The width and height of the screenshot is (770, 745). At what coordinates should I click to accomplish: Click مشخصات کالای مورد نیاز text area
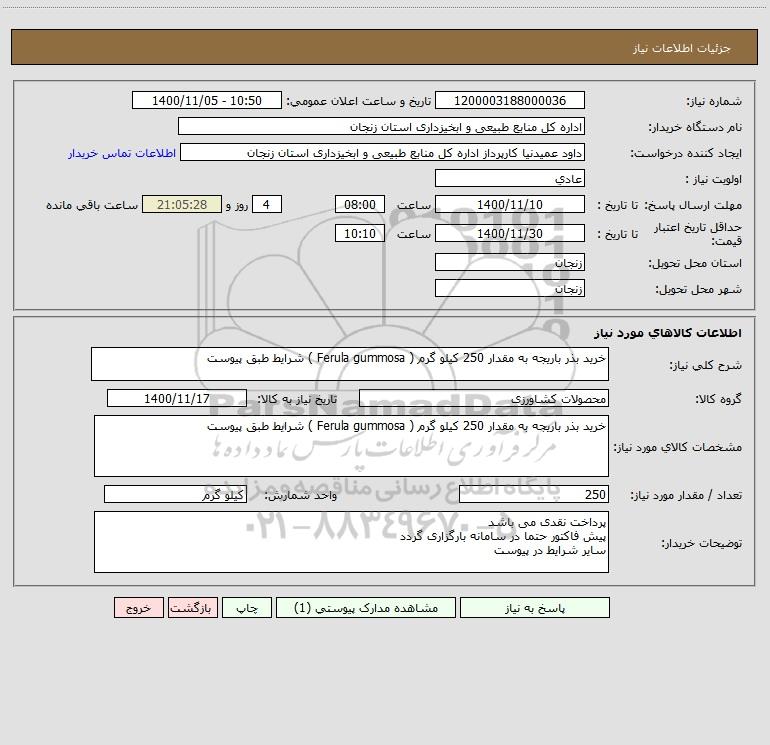[351, 446]
